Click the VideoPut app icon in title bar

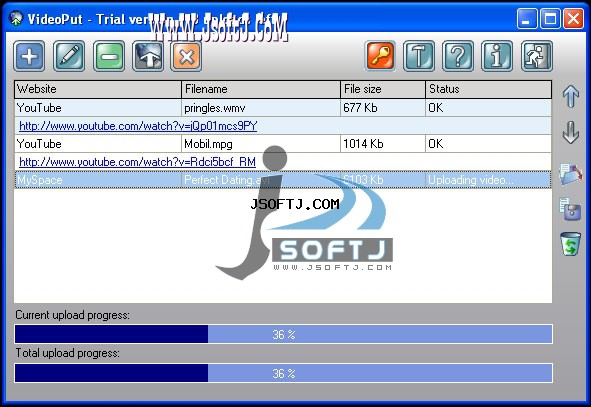(16, 18)
